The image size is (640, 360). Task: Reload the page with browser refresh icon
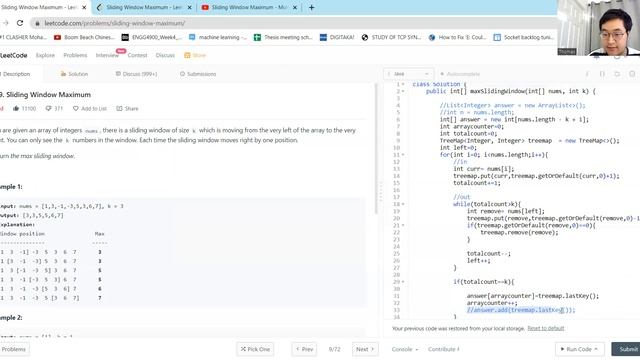(x=20, y=23)
